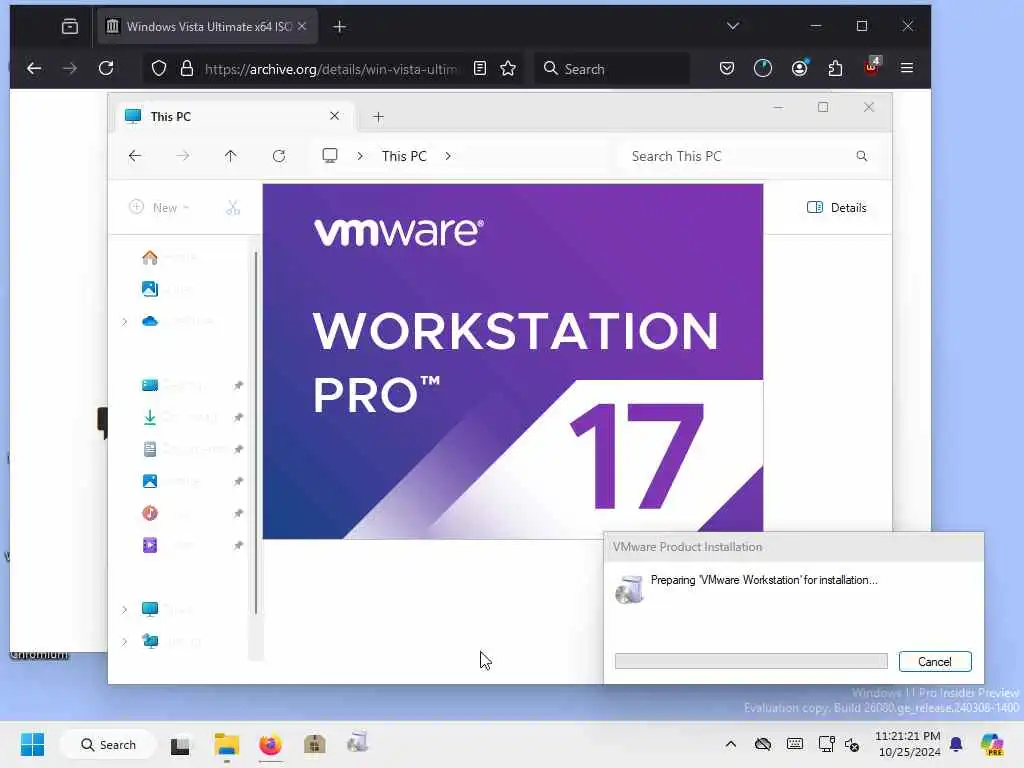
Task: Unpin Videos using its pin icon
Action: pyautogui.click(x=238, y=545)
